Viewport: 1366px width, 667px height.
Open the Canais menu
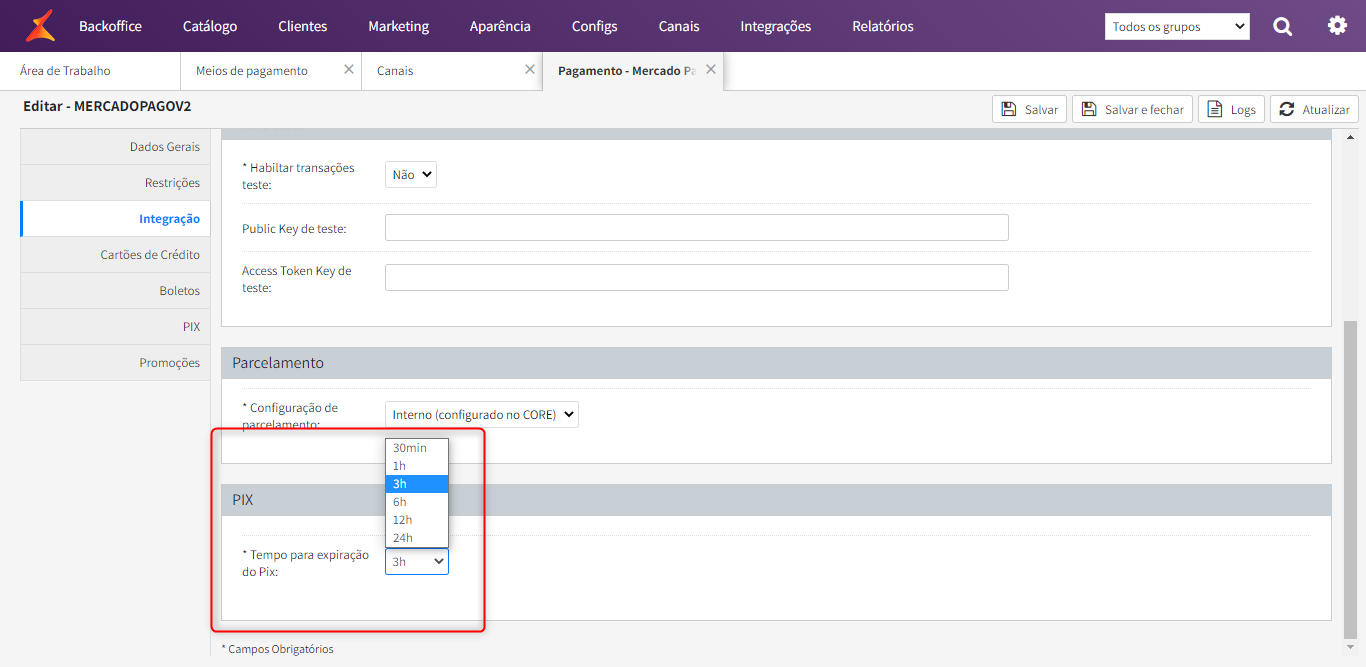coord(679,26)
